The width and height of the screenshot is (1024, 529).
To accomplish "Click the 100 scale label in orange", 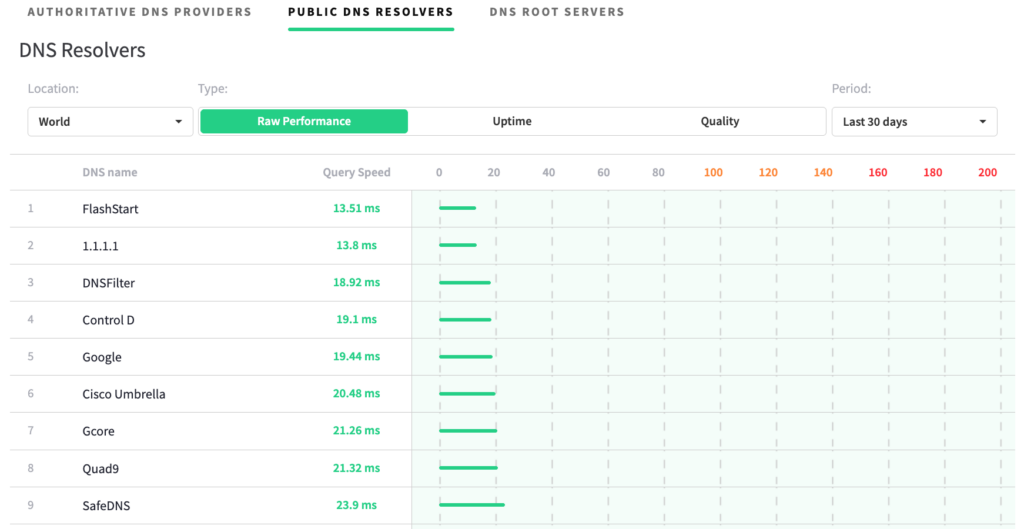I will tap(713, 172).
